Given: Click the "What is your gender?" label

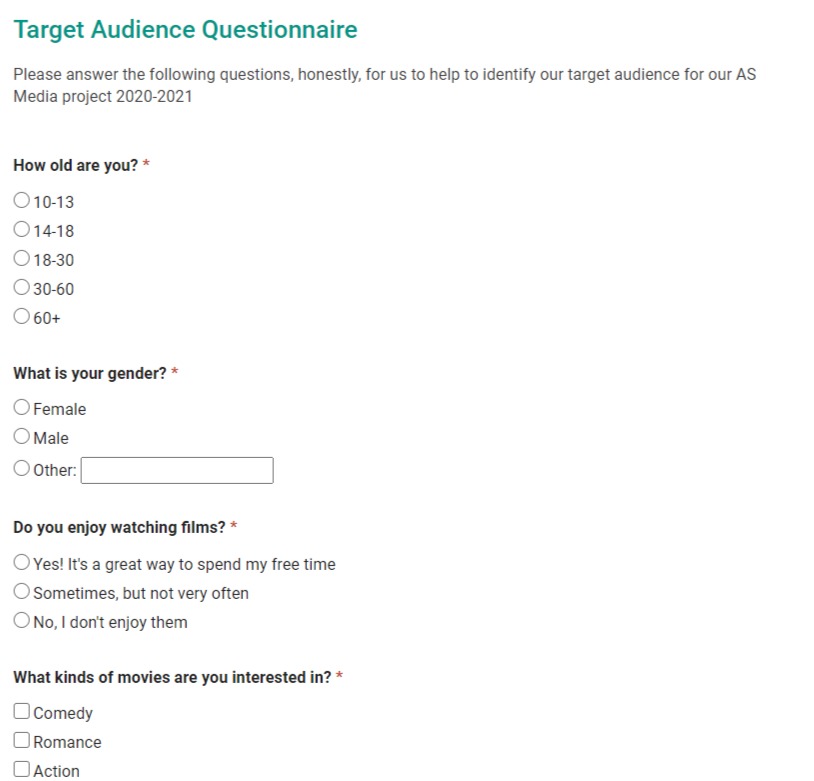Looking at the screenshot, I should click(90, 373).
